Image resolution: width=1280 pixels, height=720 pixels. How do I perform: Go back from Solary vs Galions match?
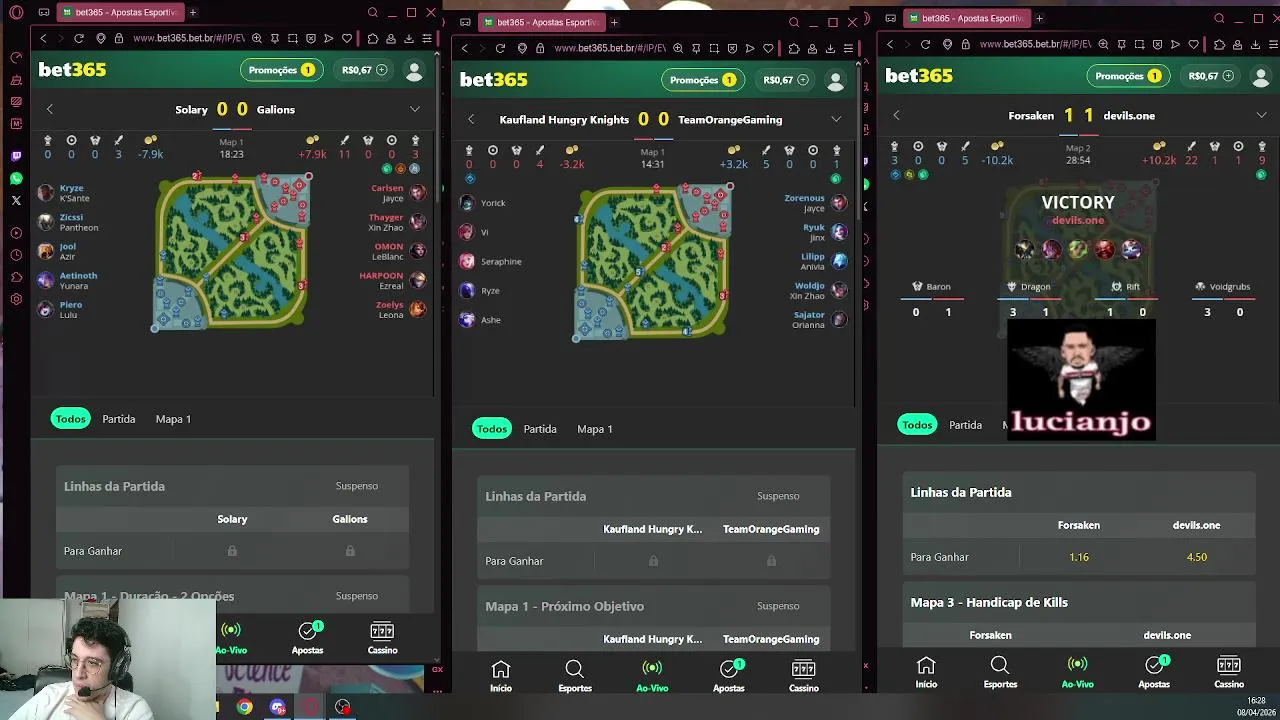[49, 110]
